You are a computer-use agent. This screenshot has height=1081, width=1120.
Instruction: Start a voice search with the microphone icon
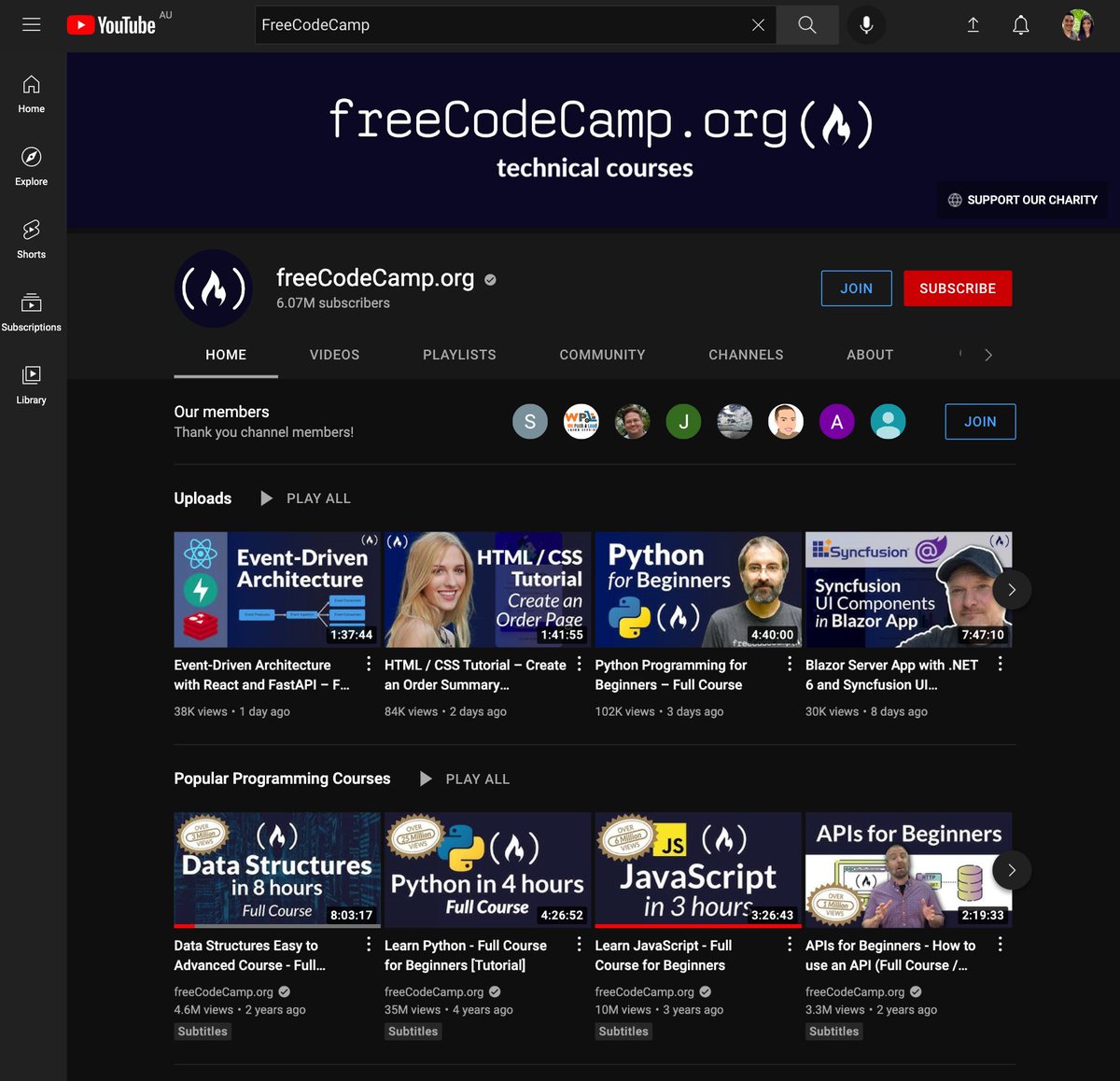point(865,25)
